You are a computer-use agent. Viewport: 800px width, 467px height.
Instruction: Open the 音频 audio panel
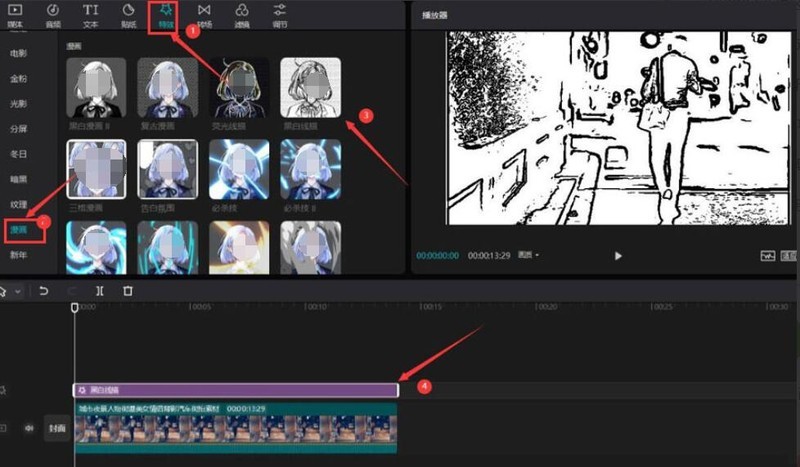tap(52, 15)
